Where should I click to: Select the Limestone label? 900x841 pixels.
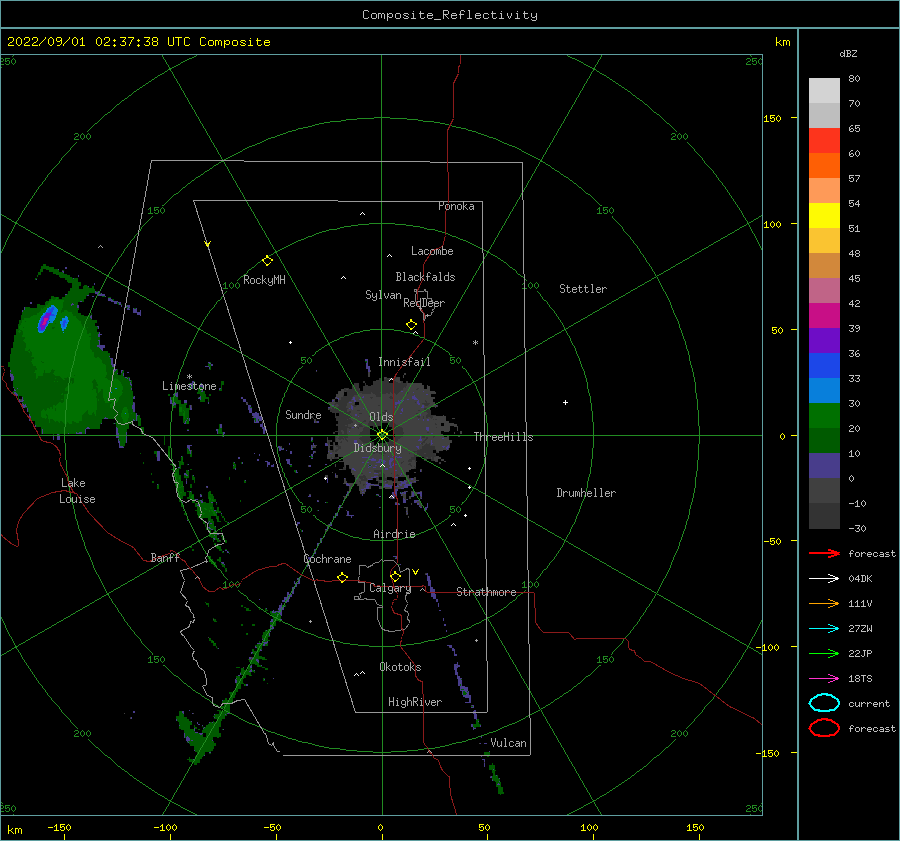tap(189, 386)
